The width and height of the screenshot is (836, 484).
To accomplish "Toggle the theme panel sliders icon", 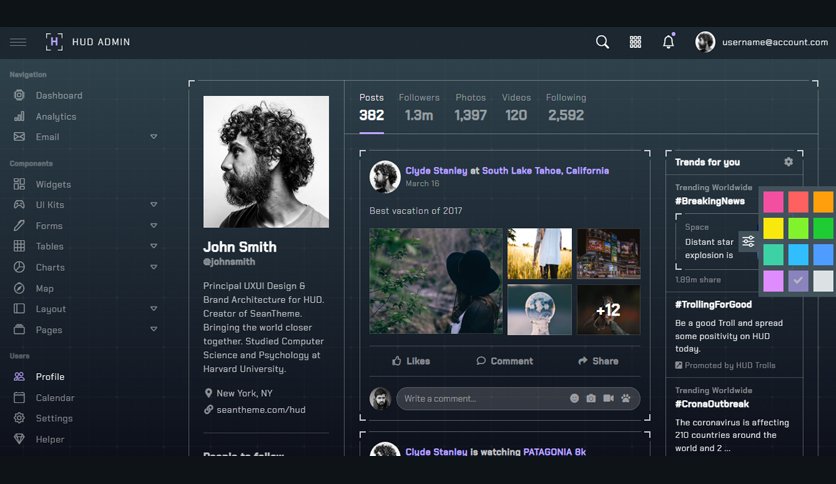I will [749, 241].
